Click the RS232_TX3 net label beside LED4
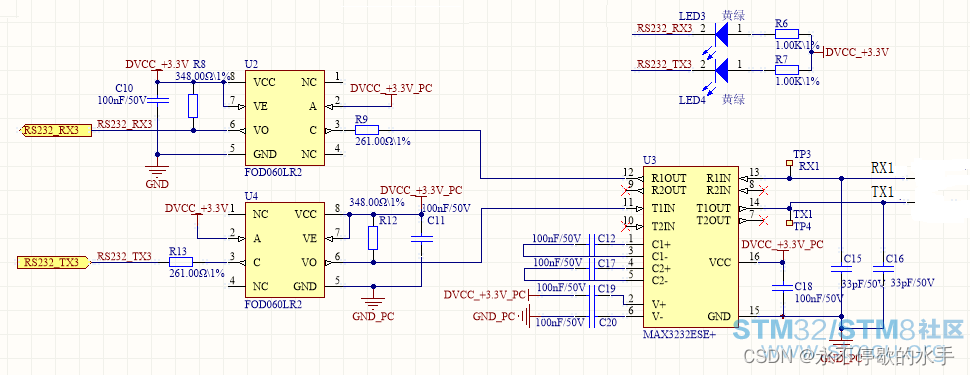The image size is (970, 375). (x=664, y=64)
